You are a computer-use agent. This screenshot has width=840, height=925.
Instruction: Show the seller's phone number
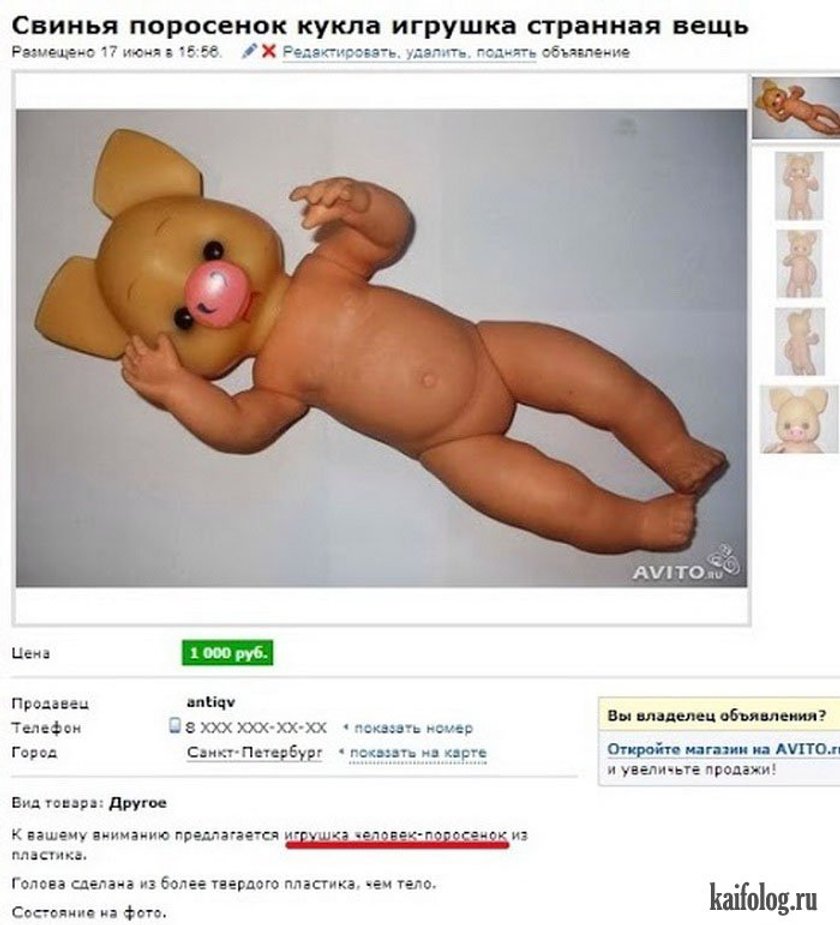pos(414,728)
